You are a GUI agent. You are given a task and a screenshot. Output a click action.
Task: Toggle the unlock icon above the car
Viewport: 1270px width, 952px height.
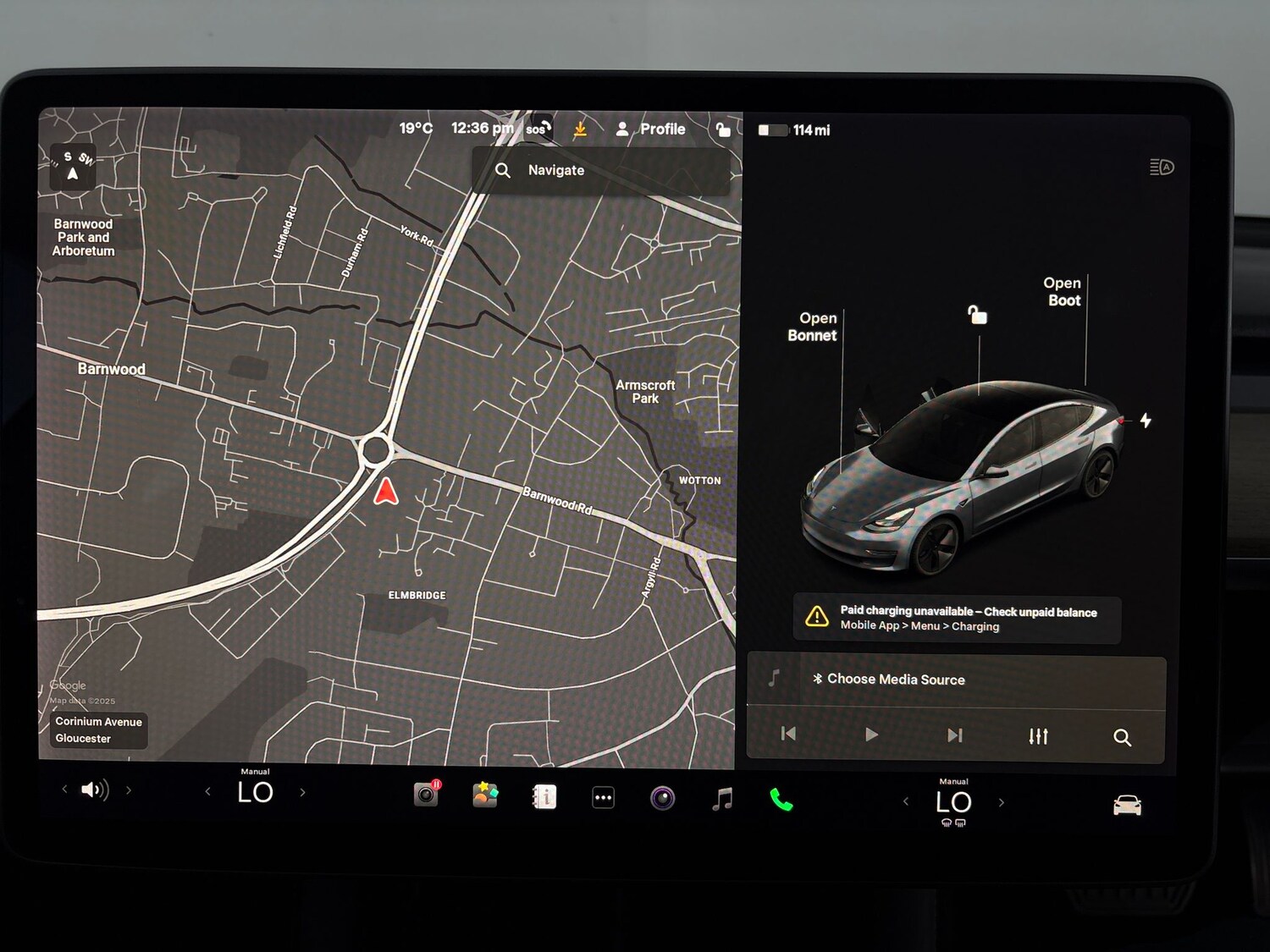tap(978, 315)
